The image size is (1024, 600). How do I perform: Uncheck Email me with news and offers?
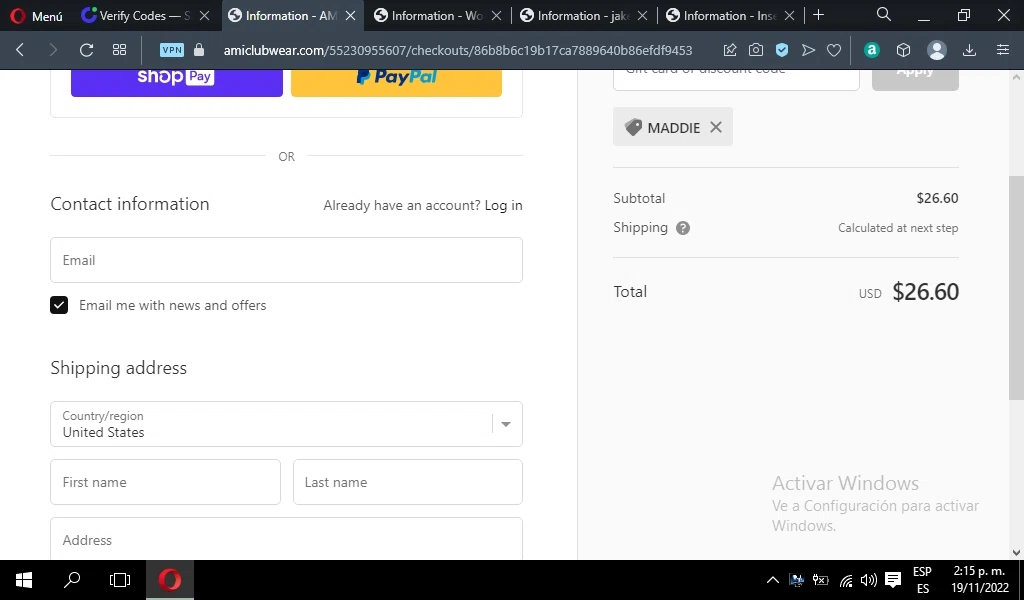59,305
